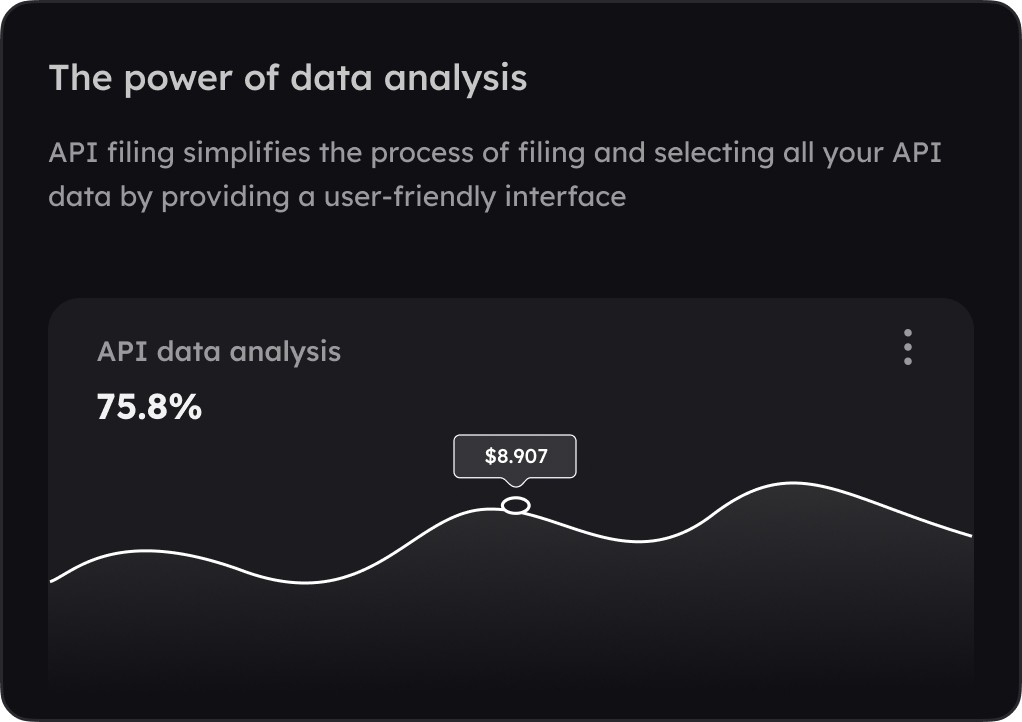Screen dimensions: 1022x722
Task: Click the circular marker on the trend line
Action: coord(516,505)
